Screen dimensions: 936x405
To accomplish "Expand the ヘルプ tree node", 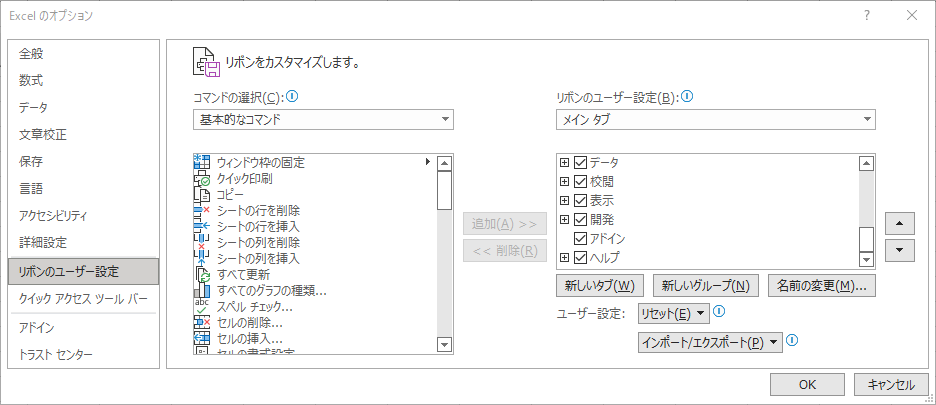I will (x=564, y=258).
